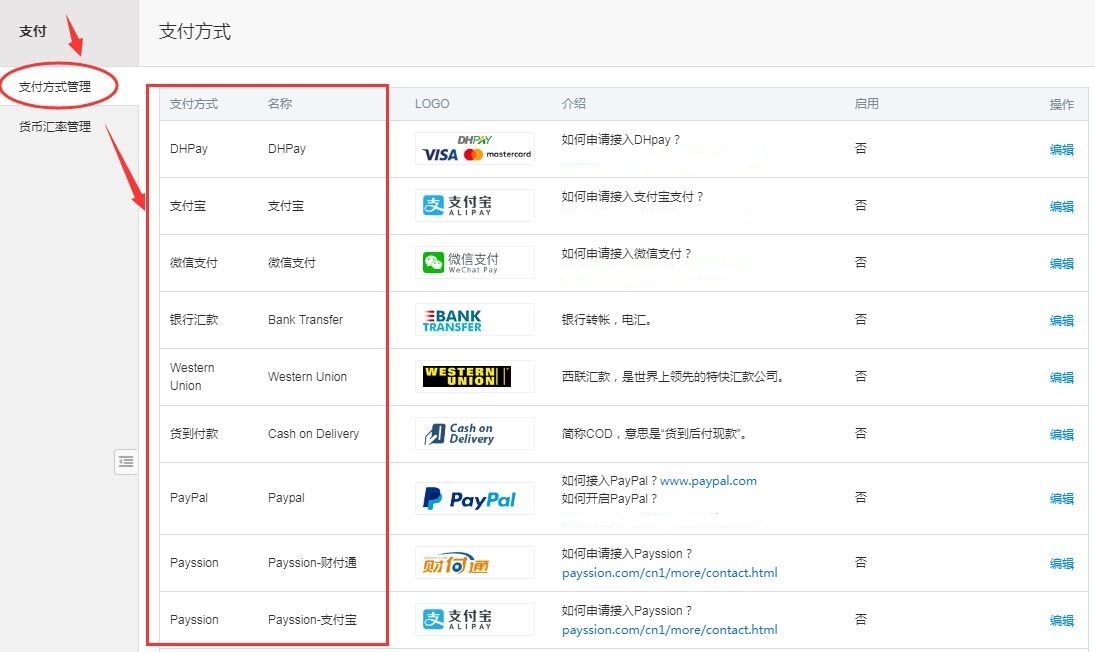This screenshot has height=652, width=1095.
Task: Click 编辑 for the Bank Transfer row
Action: [1061, 321]
